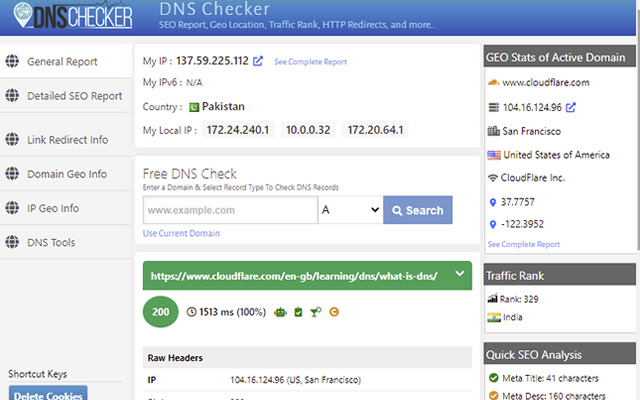
Task: Click the clock icon by 1513 ms
Action: [191, 312]
